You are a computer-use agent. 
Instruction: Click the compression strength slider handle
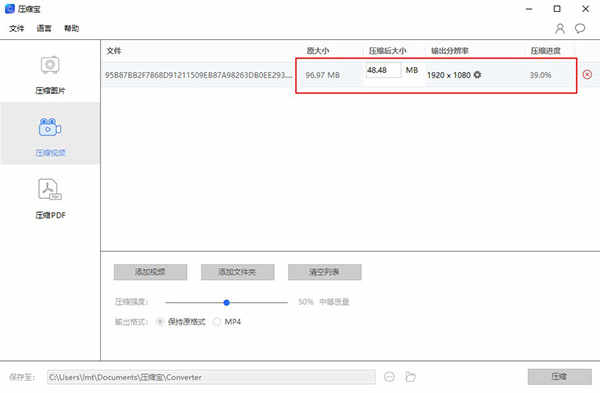[x=227, y=302]
